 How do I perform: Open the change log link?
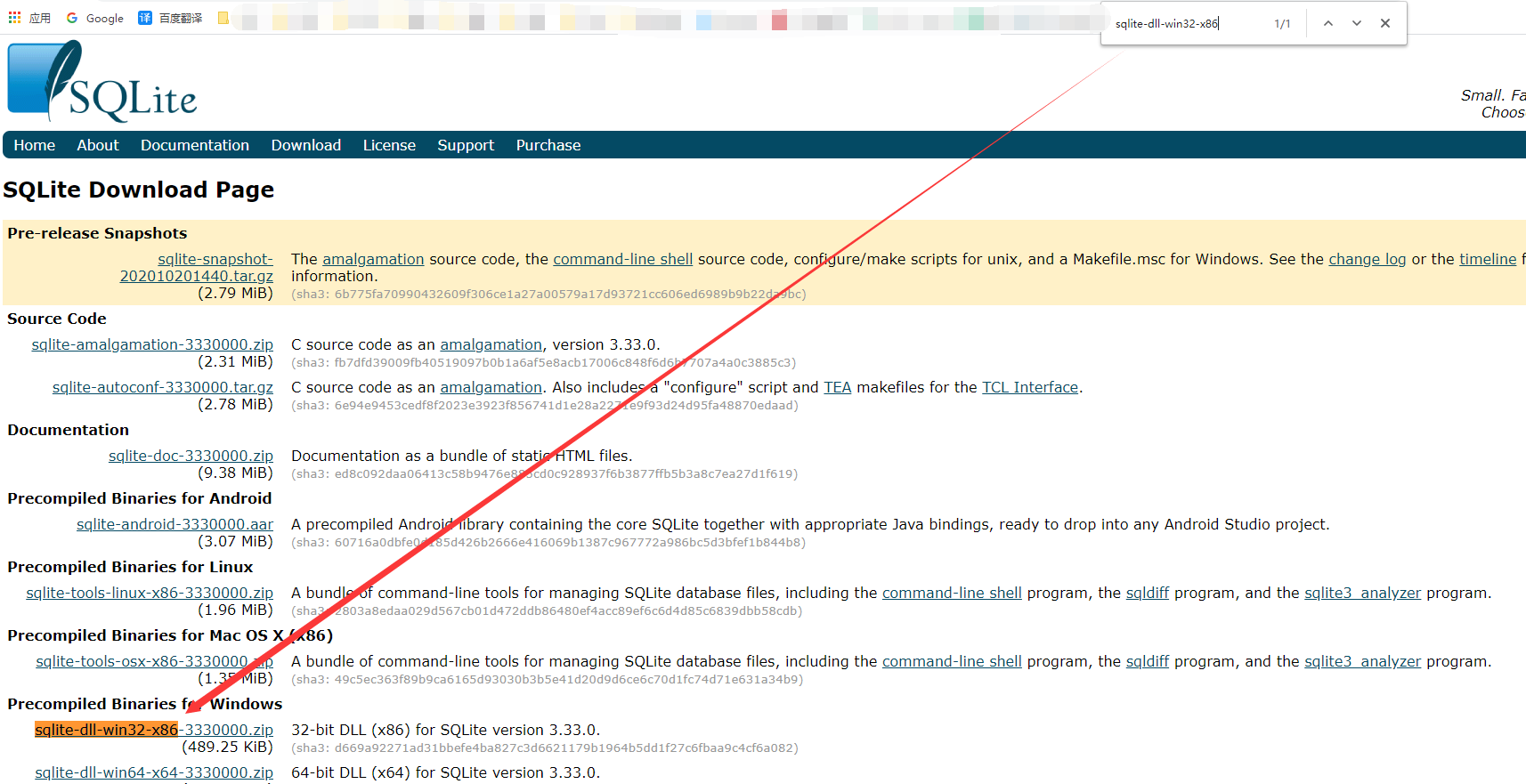tap(1368, 259)
